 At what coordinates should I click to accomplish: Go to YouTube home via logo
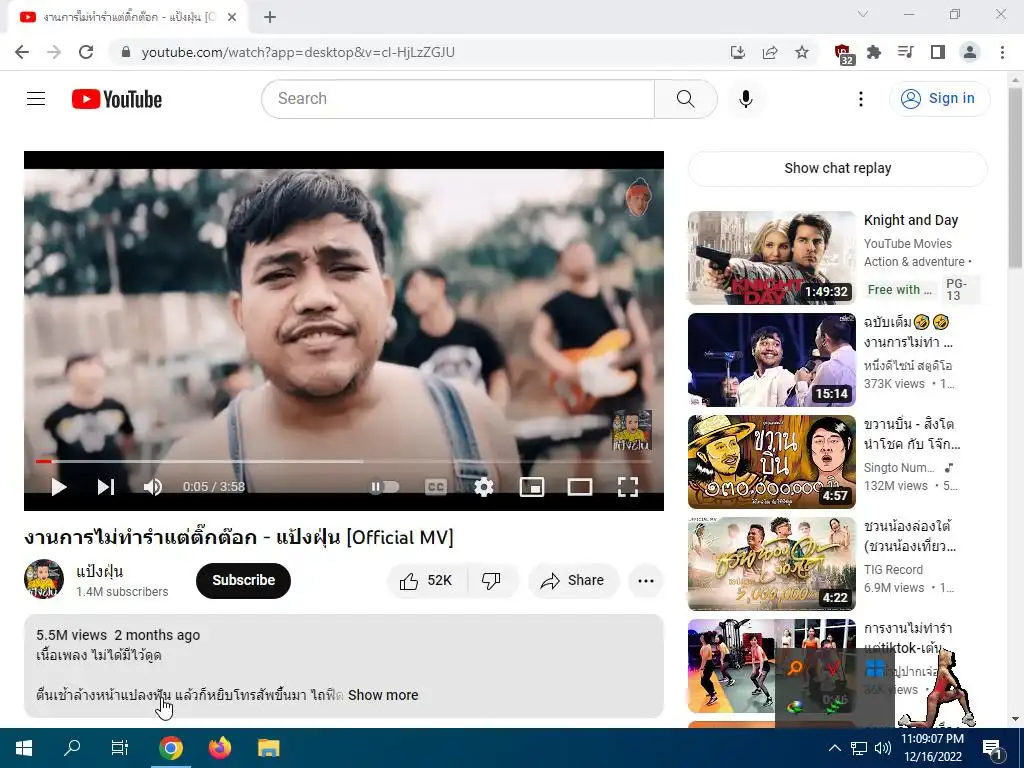(117, 99)
